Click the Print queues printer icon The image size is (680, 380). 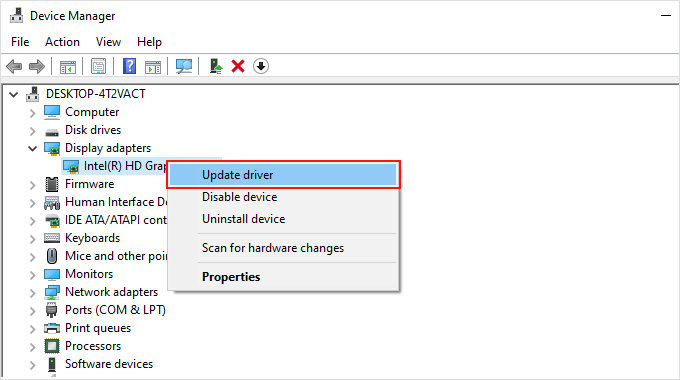click(52, 328)
